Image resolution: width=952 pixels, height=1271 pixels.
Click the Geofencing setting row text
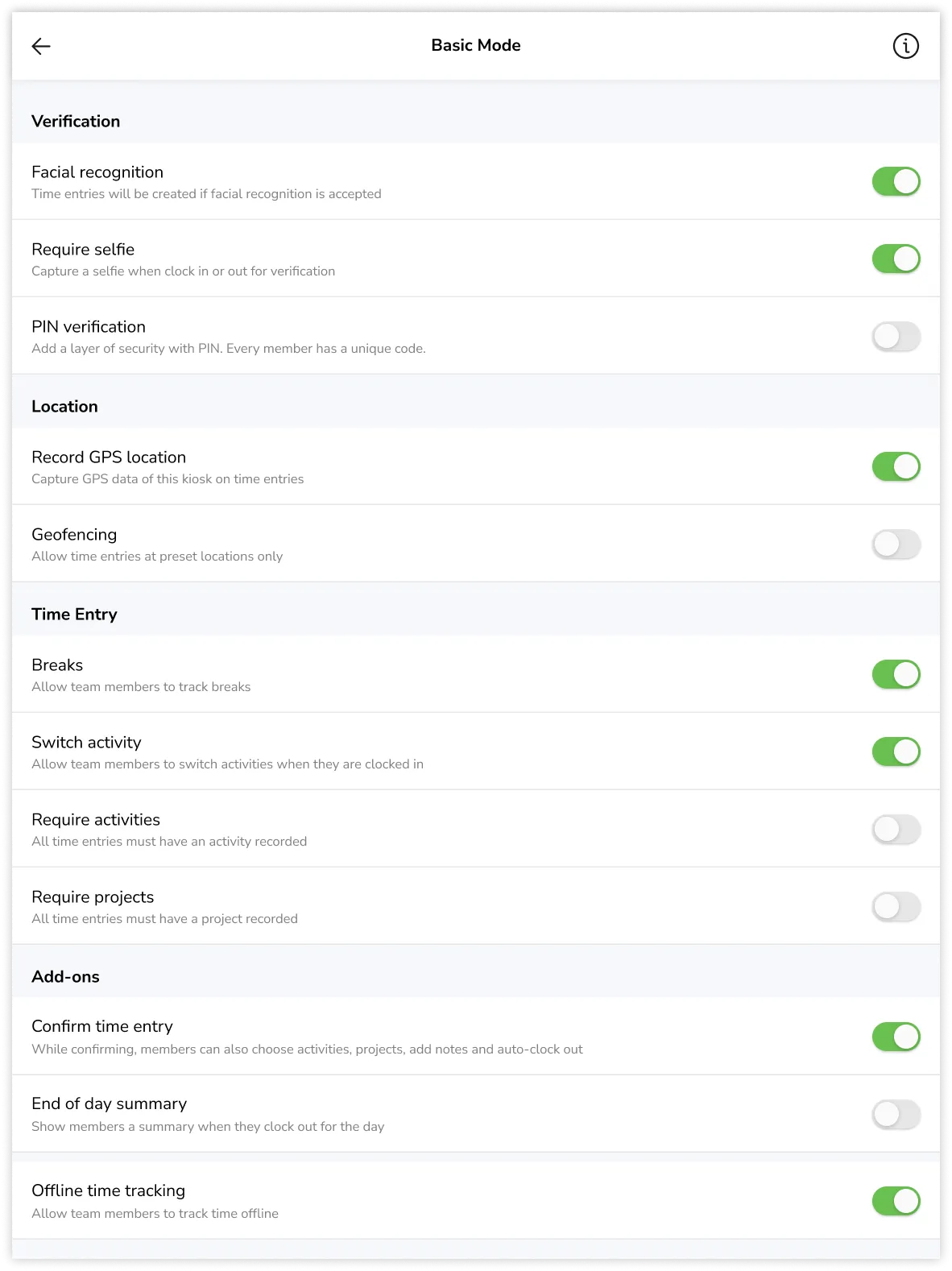click(x=74, y=535)
